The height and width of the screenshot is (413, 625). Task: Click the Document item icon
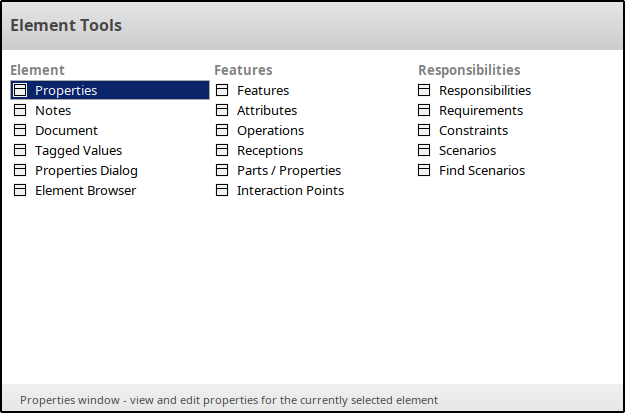20,130
